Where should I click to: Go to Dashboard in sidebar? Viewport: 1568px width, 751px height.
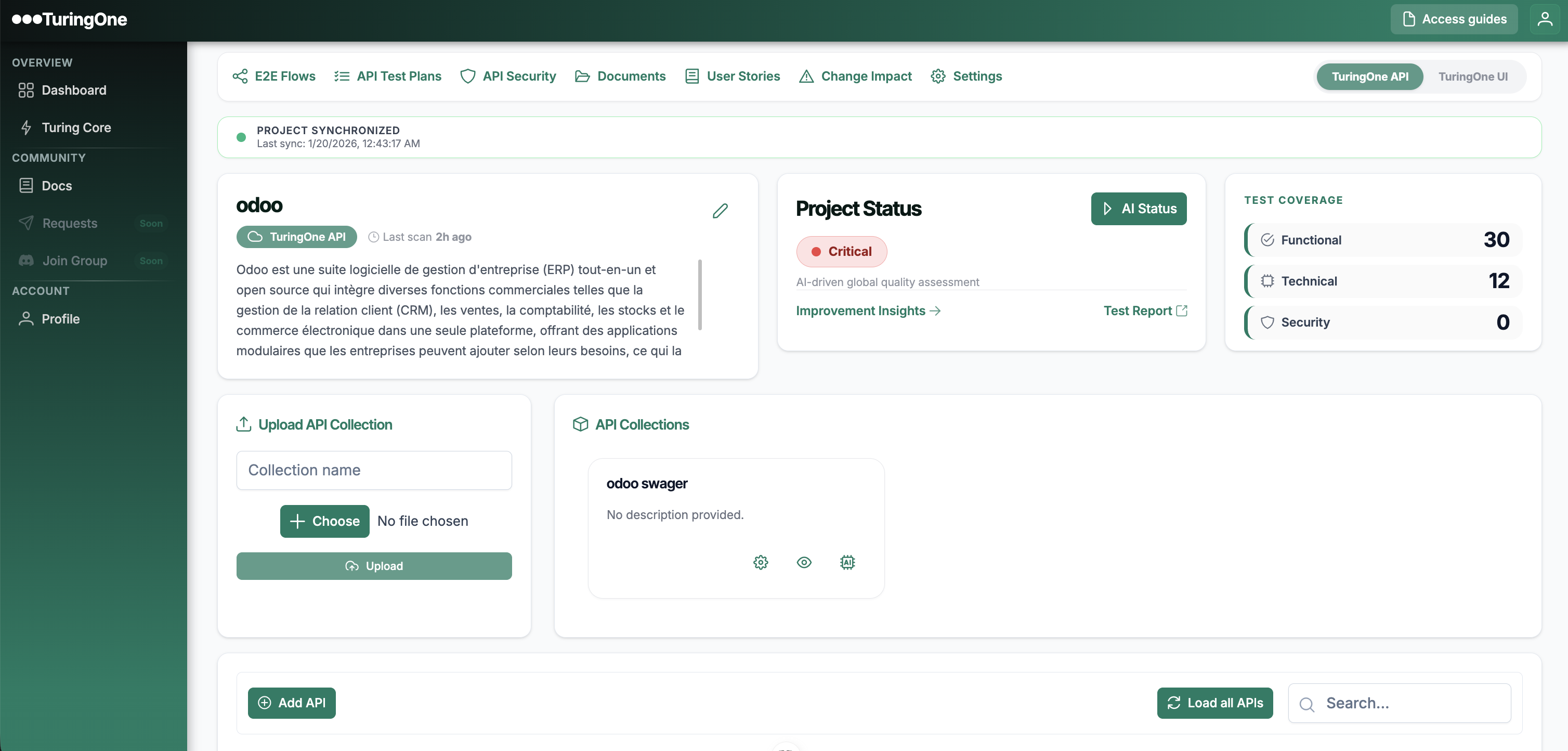coord(74,90)
